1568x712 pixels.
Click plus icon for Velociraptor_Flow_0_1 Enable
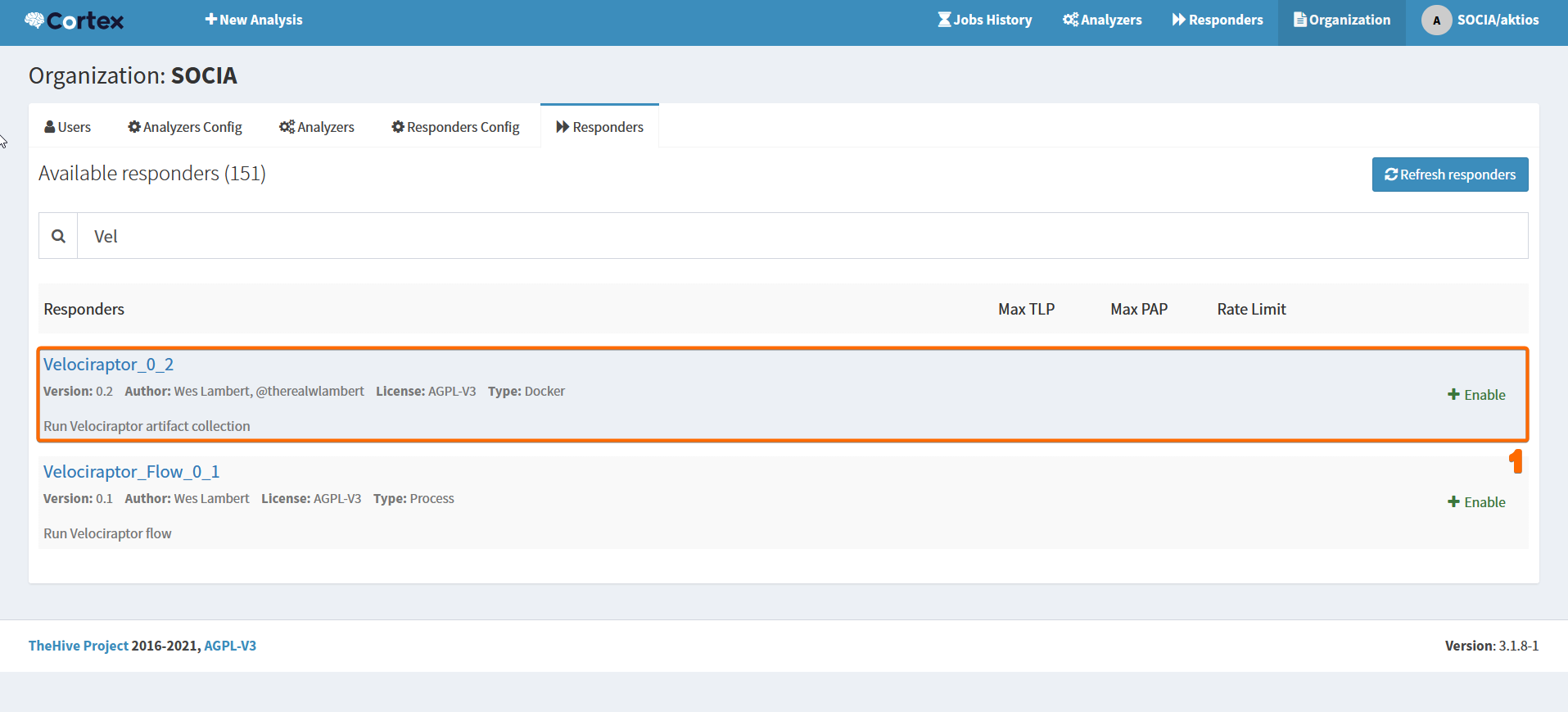pyautogui.click(x=1454, y=502)
